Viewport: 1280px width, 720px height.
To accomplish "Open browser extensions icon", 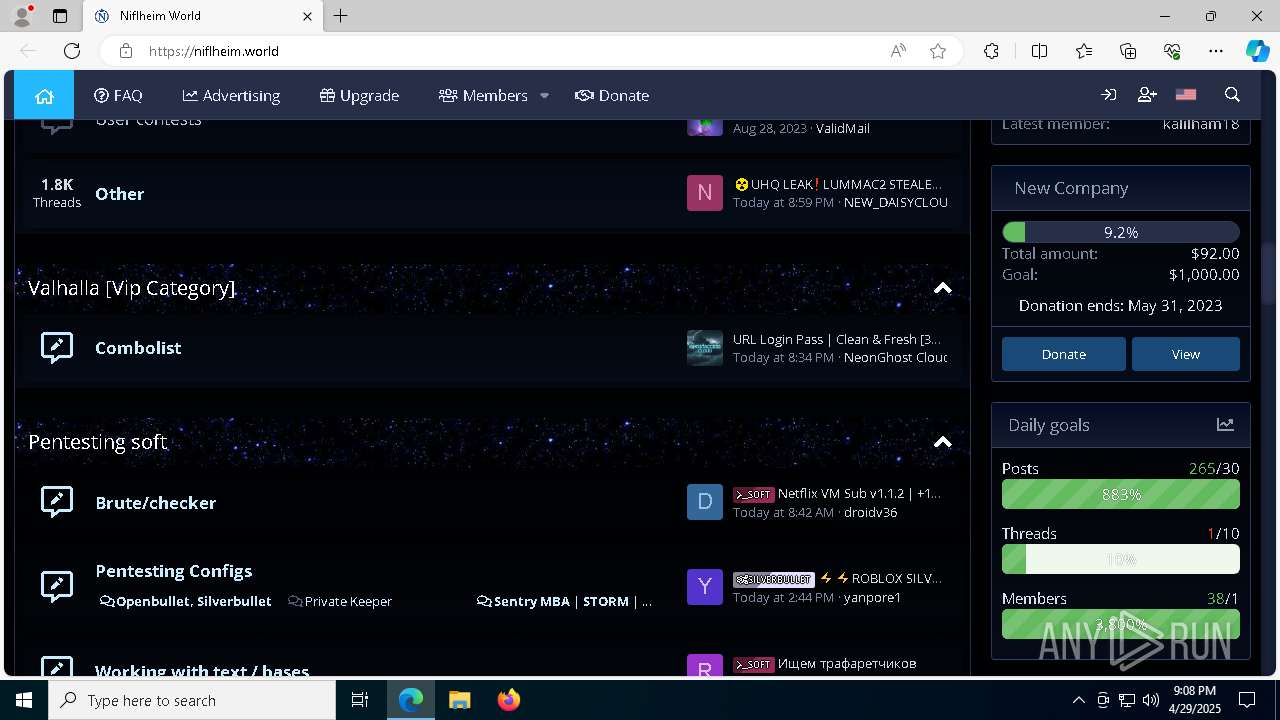I will click(x=991, y=51).
